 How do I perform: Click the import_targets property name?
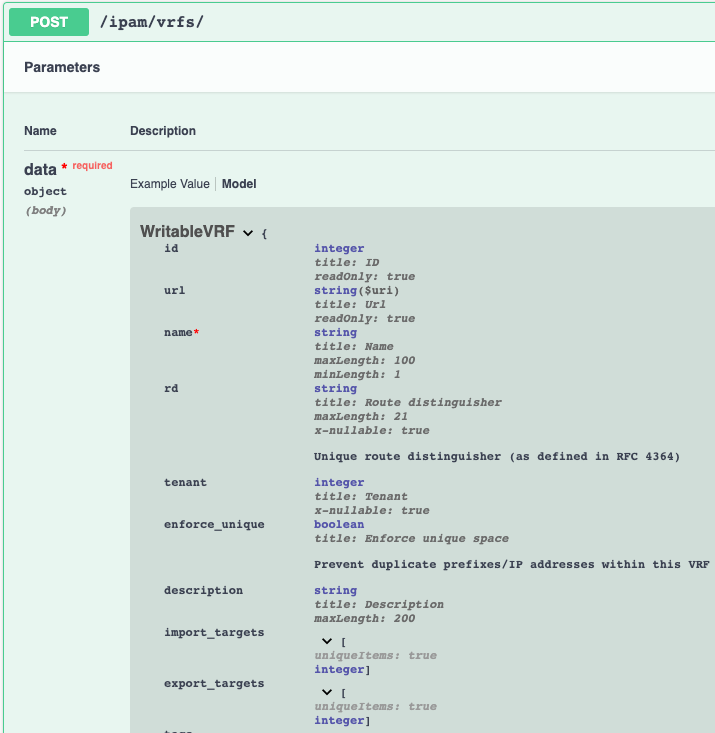(214, 632)
